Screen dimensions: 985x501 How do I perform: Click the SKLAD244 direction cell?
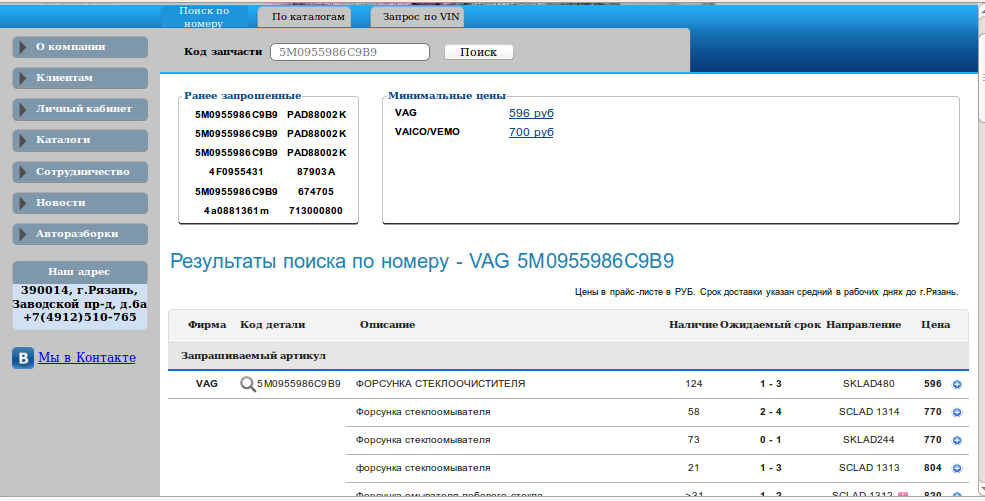(x=869, y=440)
